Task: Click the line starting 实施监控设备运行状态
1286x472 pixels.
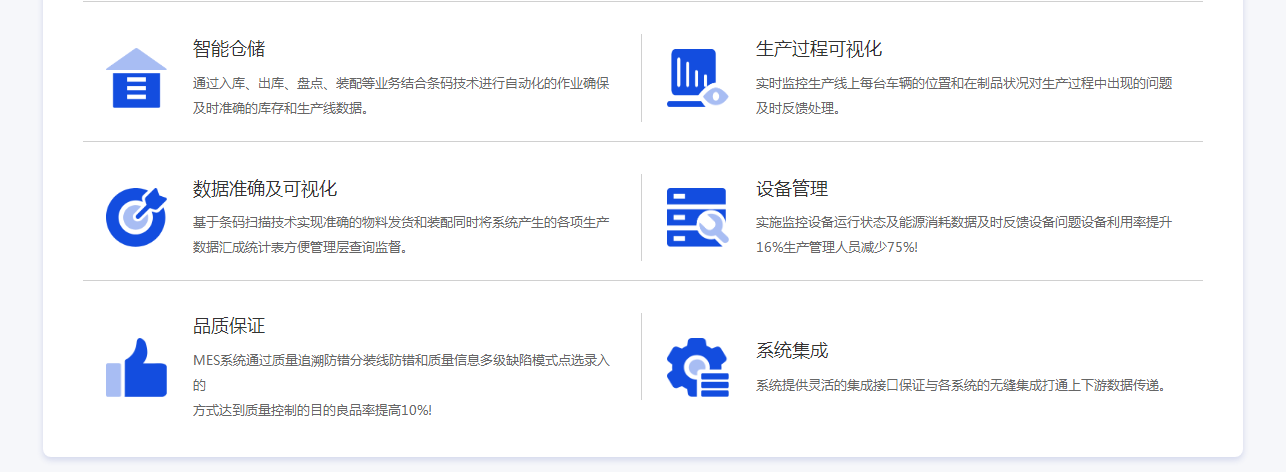Action: click(x=964, y=222)
